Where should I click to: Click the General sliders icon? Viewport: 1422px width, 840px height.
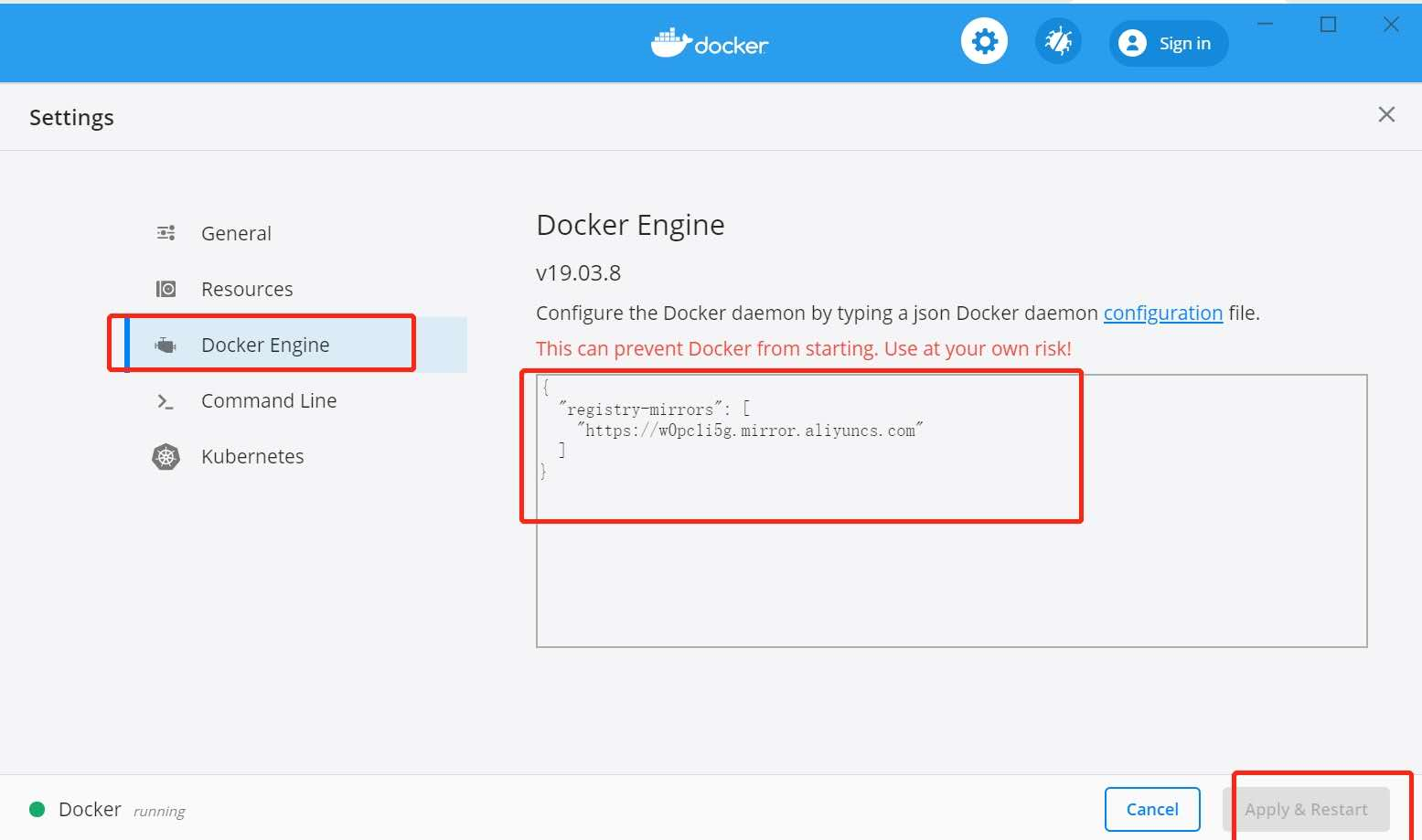tap(166, 233)
